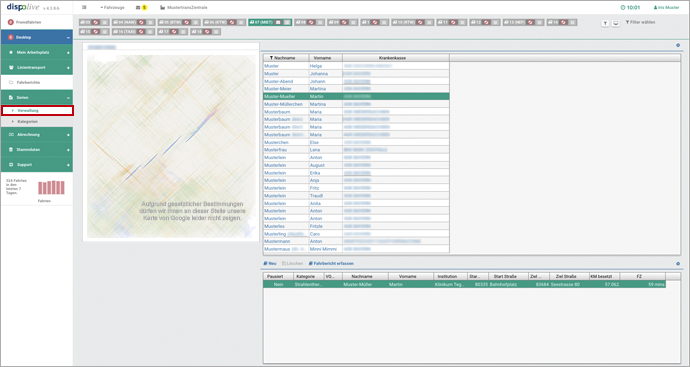Click the Linientransport icon in sidebar
Image resolution: width=690 pixels, height=367 pixels.
click(11, 67)
